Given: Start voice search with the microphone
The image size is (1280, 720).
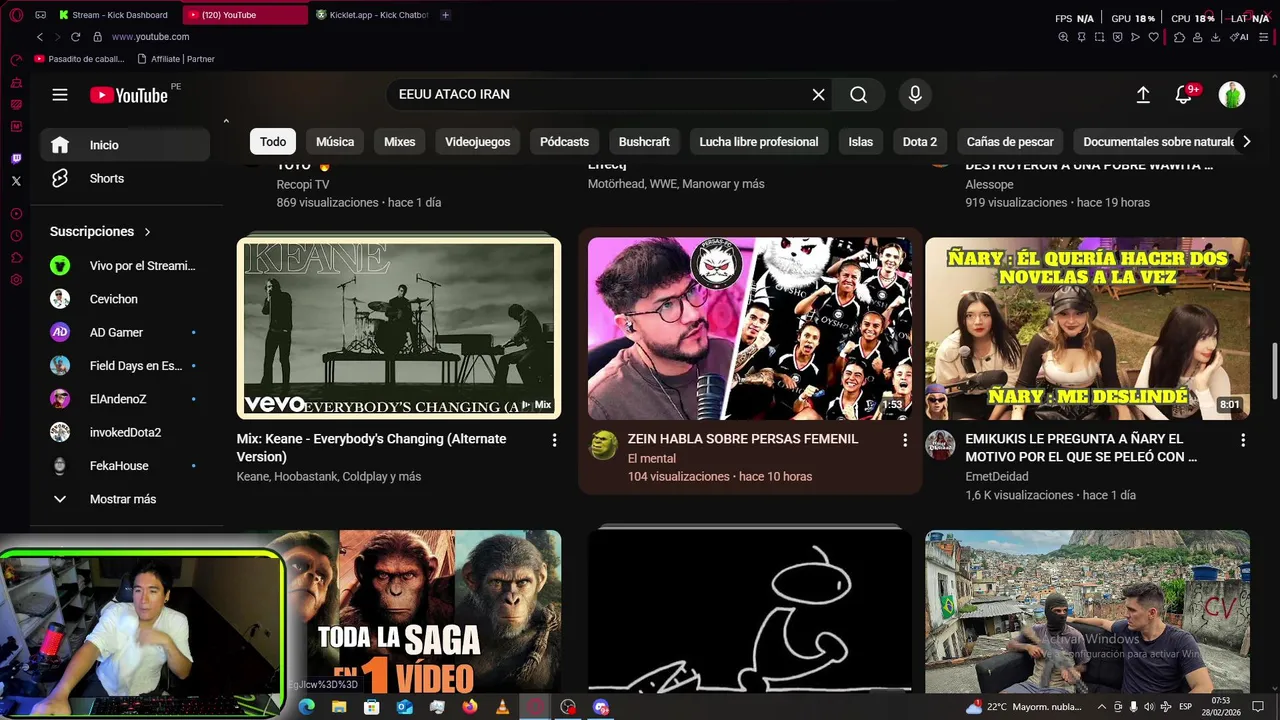Looking at the screenshot, I should point(914,95).
